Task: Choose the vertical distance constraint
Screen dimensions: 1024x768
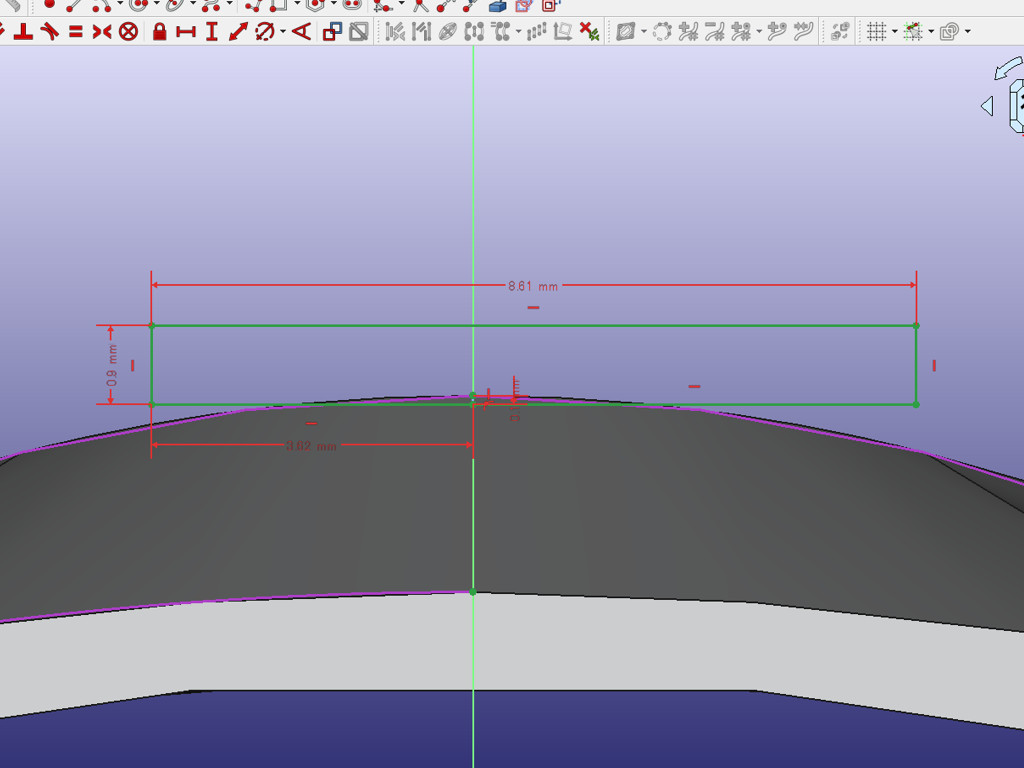Action: [211, 32]
